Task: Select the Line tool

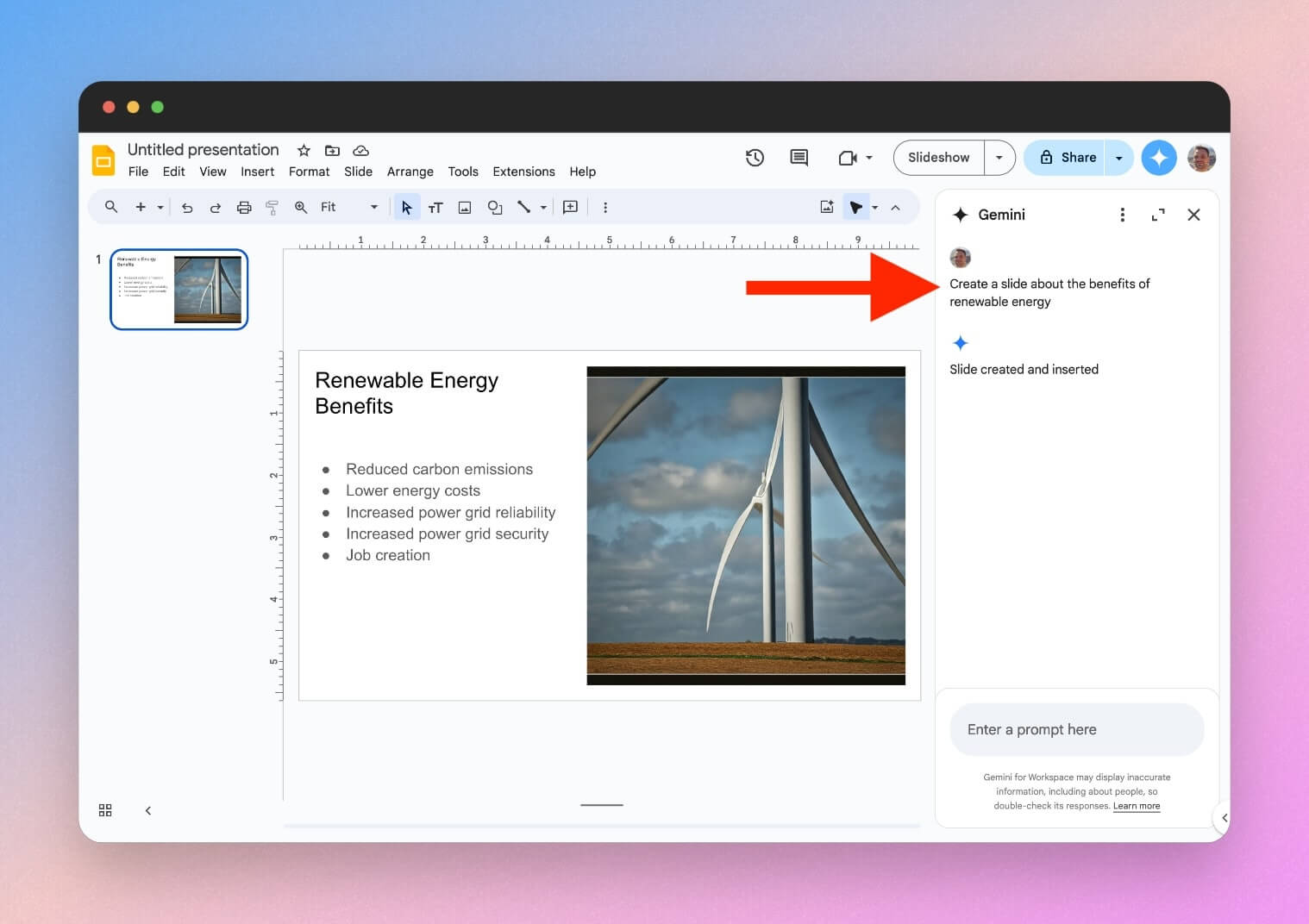Action: pos(523,207)
